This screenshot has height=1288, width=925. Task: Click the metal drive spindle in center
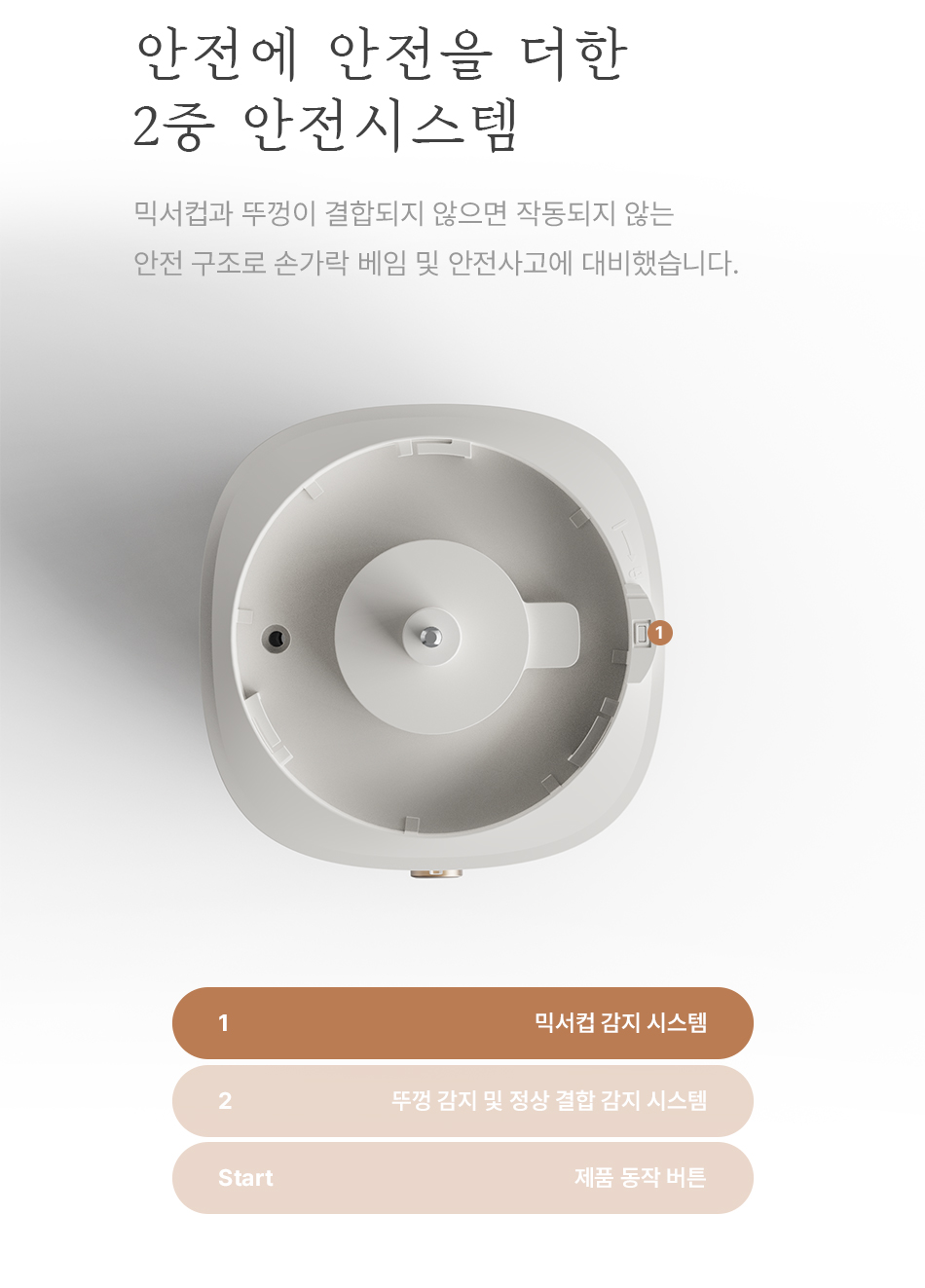(x=430, y=636)
